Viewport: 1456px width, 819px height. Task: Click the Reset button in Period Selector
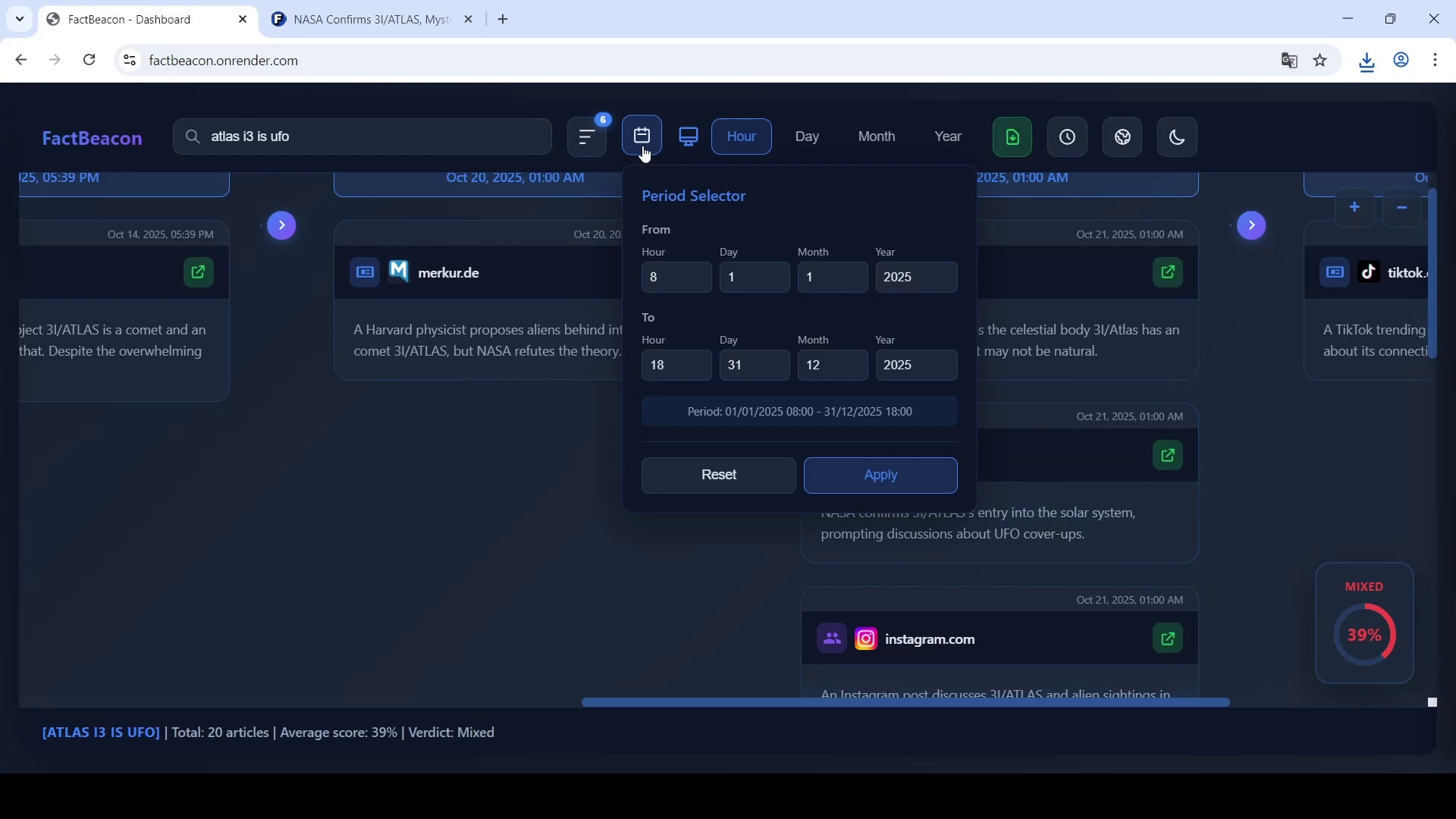point(718,475)
